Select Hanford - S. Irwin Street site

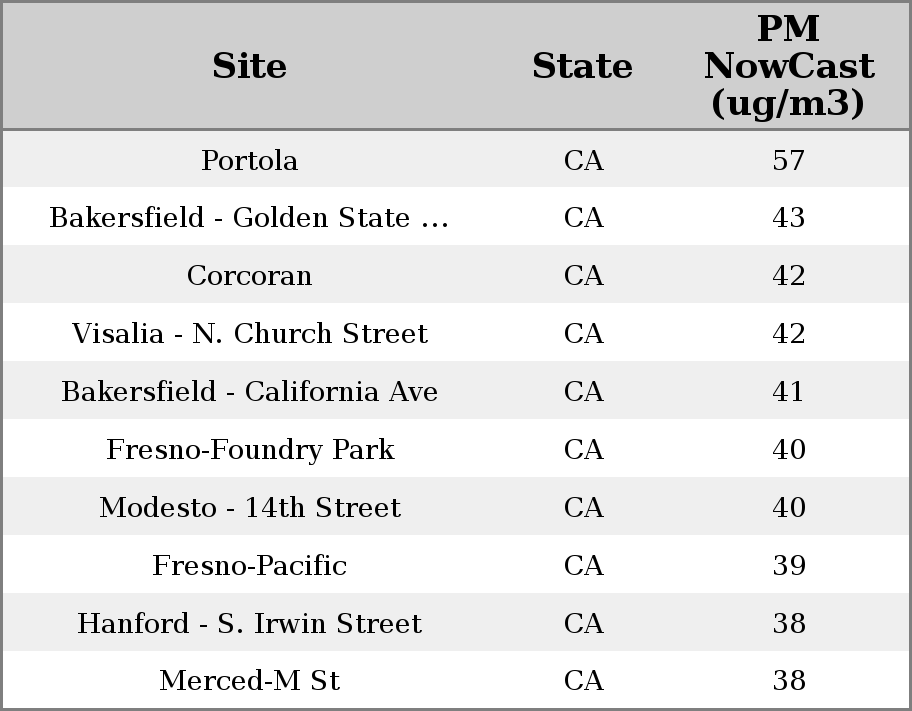click(250, 624)
